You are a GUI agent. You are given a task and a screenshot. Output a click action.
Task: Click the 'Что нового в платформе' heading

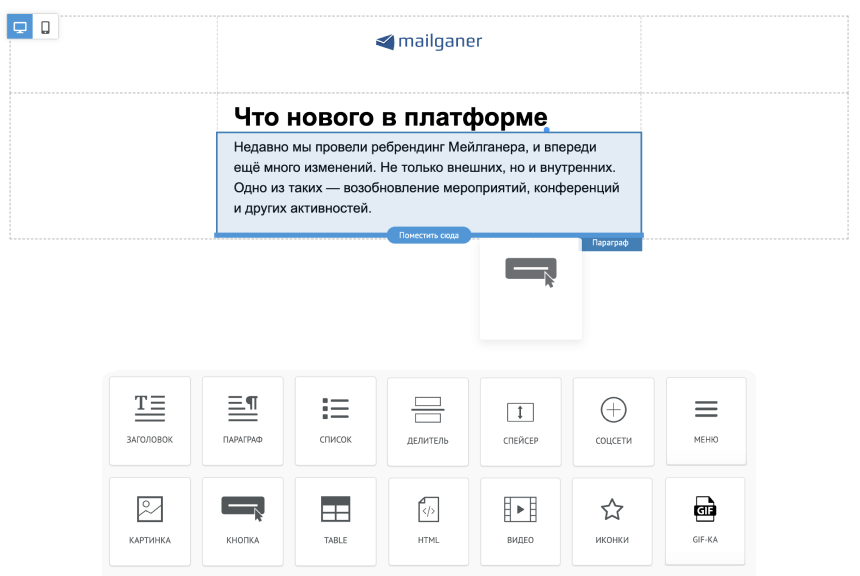pos(391,117)
